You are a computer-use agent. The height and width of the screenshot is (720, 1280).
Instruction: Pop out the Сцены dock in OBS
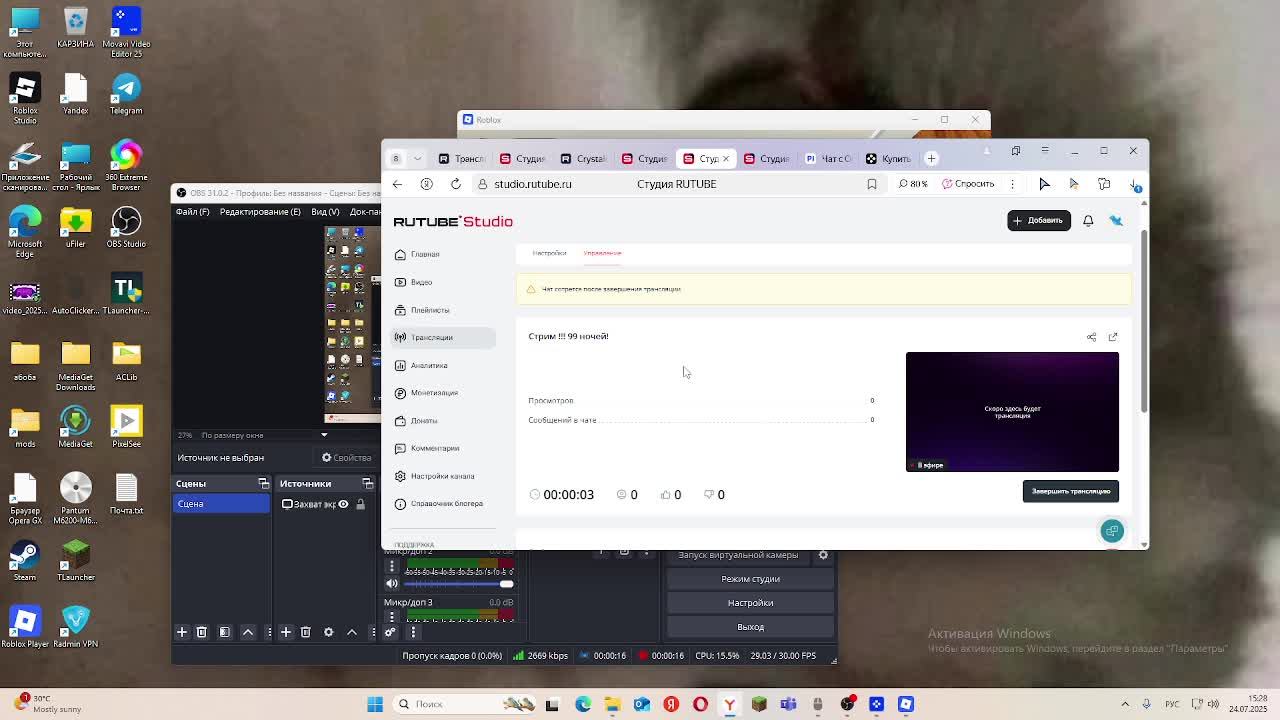click(263, 484)
